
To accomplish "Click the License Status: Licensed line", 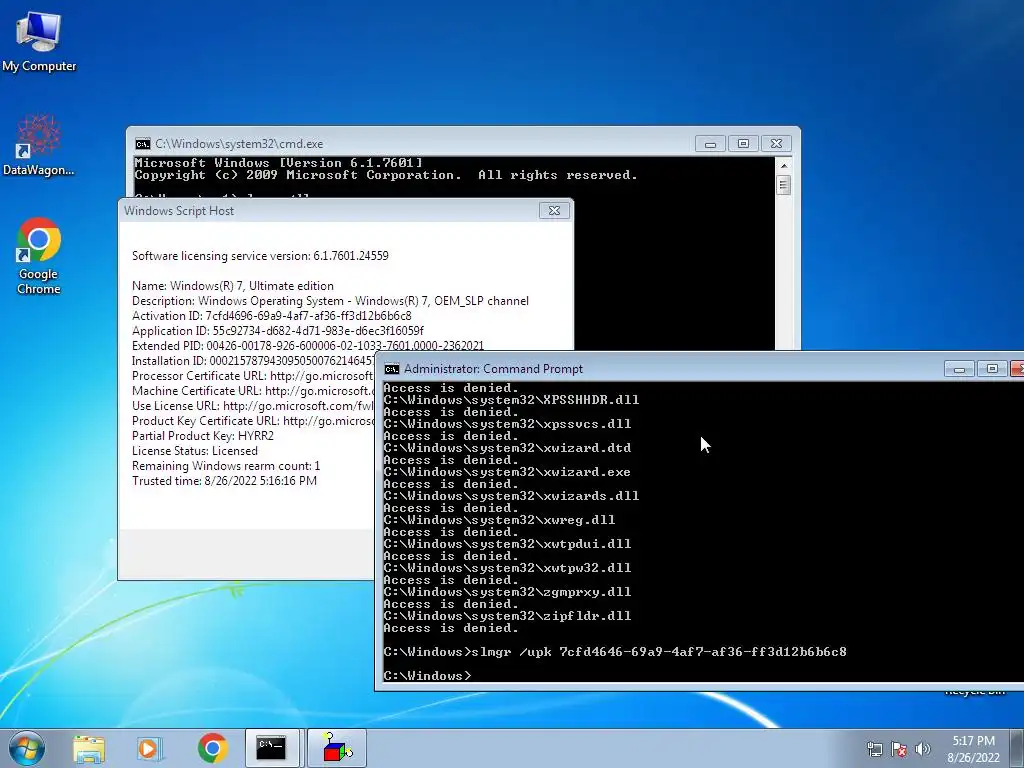I will point(195,451).
